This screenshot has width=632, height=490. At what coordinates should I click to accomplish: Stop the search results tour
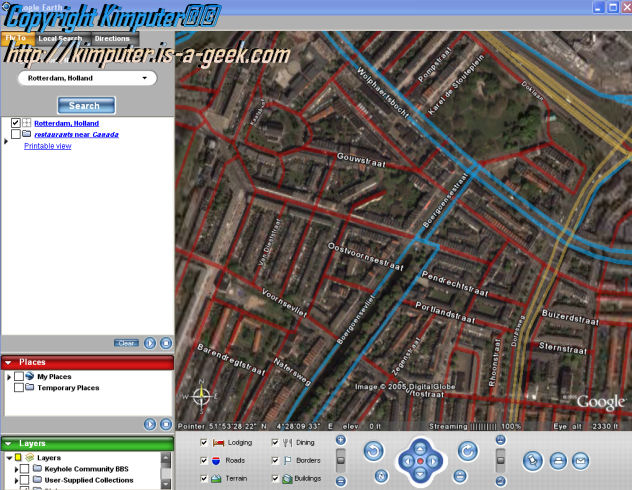coord(166,343)
